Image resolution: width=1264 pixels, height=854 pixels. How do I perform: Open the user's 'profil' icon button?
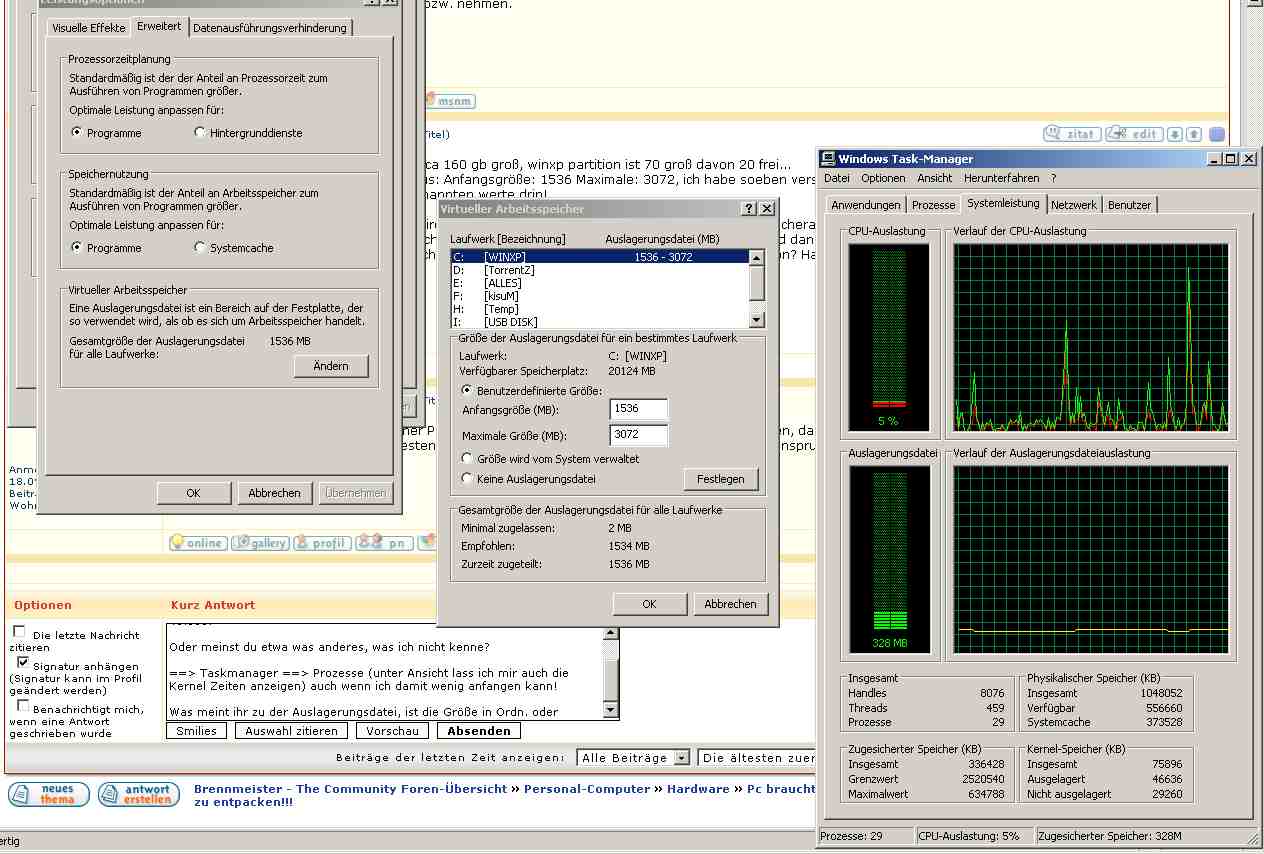pos(322,543)
